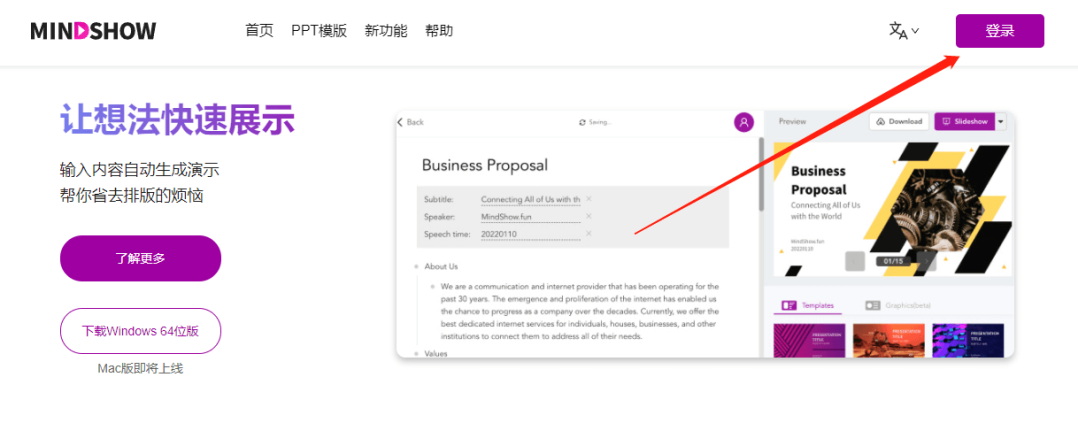Click the MINDSHOW logo
The height and width of the screenshot is (431, 1078).
coord(93,31)
